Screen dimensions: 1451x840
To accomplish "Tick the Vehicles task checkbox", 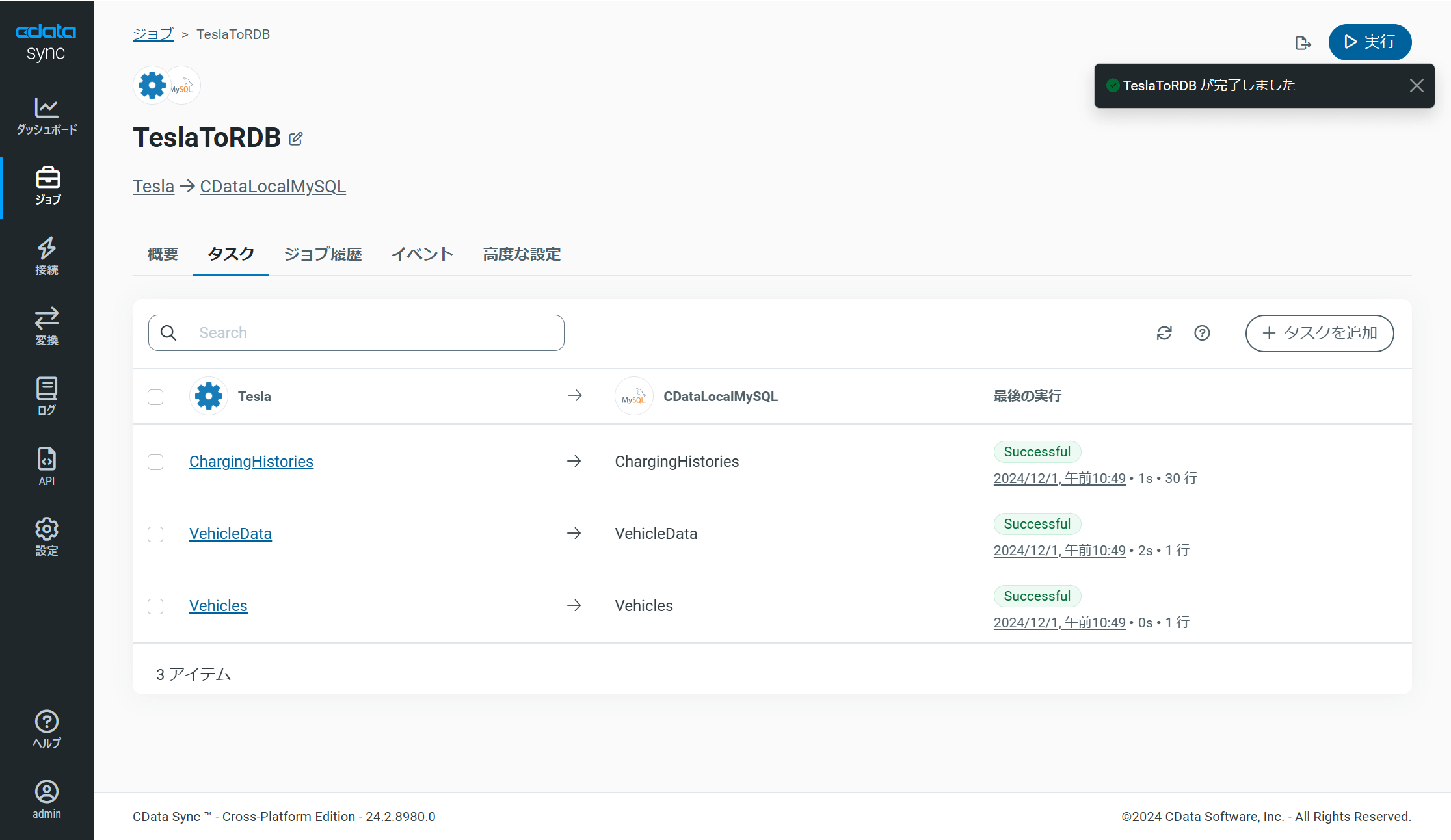I will pos(155,607).
